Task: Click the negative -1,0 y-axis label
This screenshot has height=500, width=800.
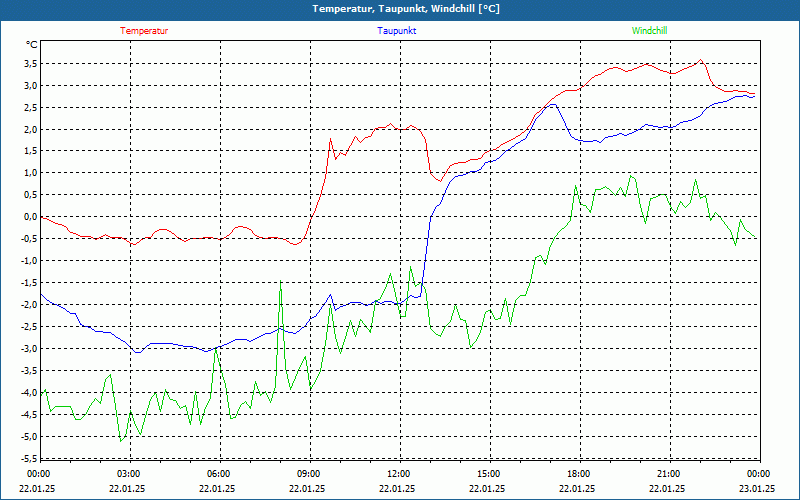Action: 29,261
